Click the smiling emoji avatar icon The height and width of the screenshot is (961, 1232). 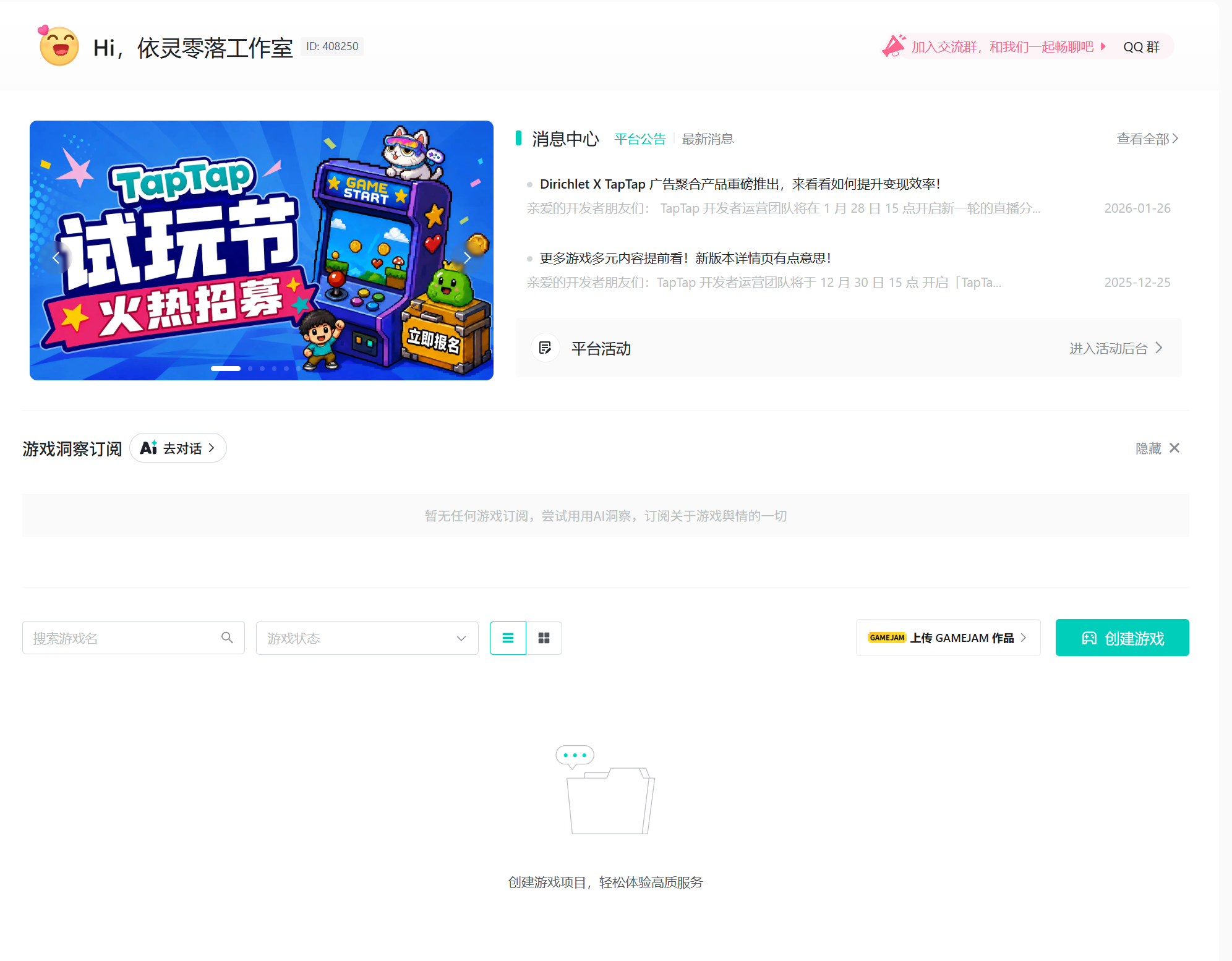[x=59, y=46]
